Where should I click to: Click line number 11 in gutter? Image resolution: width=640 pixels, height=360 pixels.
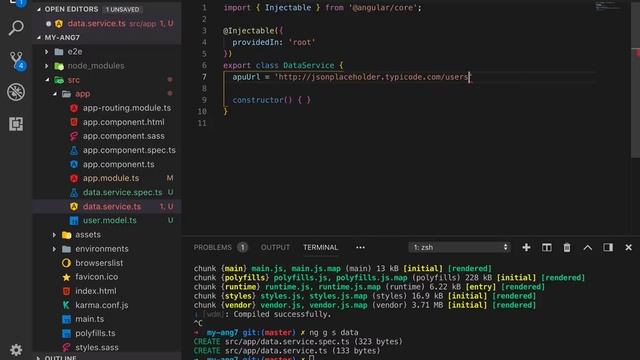coord(202,123)
